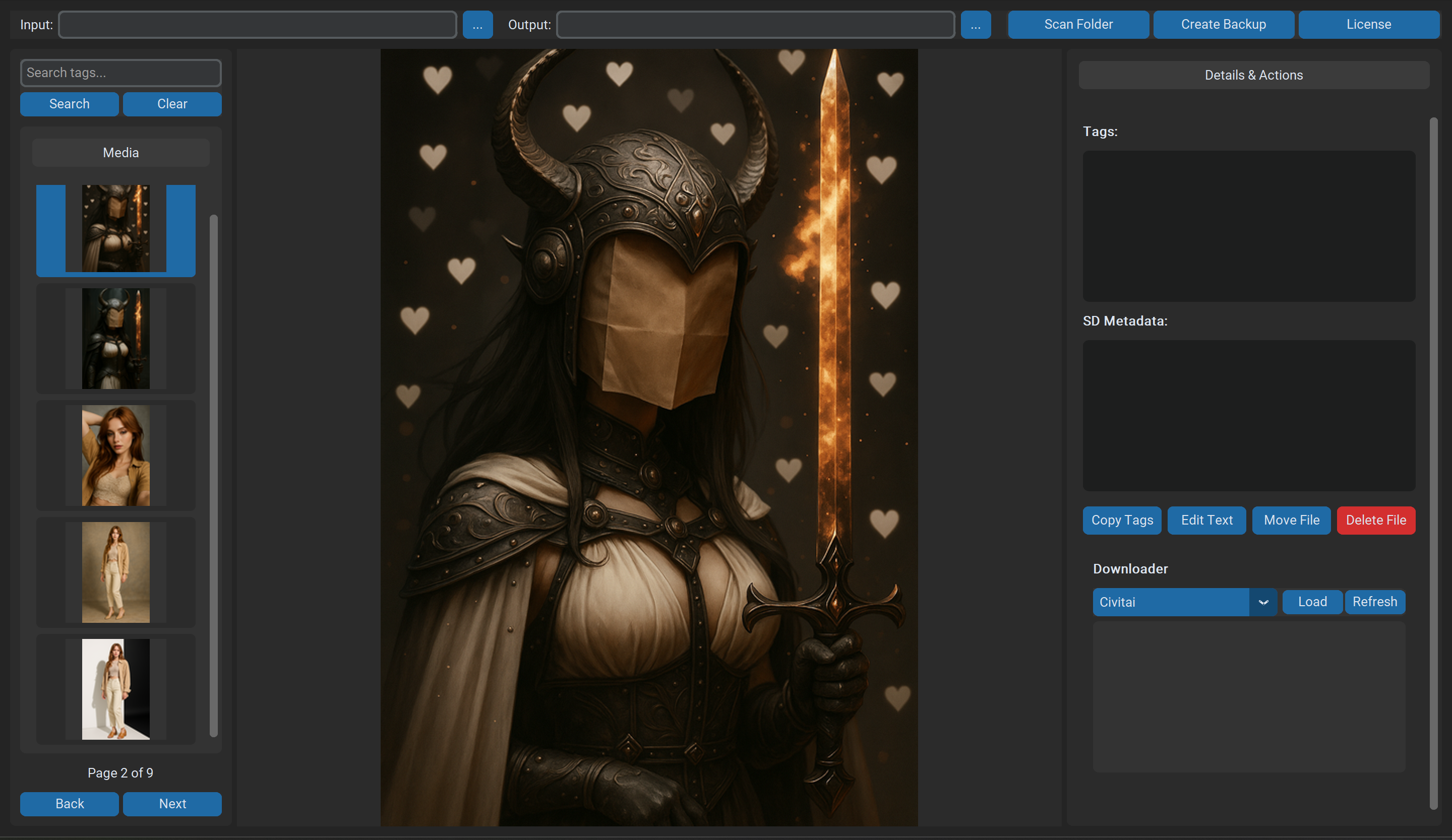The height and width of the screenshot is (840, 1452).
Task: Click the Input folder browse ellipsis button
Action: coord(477,25)
